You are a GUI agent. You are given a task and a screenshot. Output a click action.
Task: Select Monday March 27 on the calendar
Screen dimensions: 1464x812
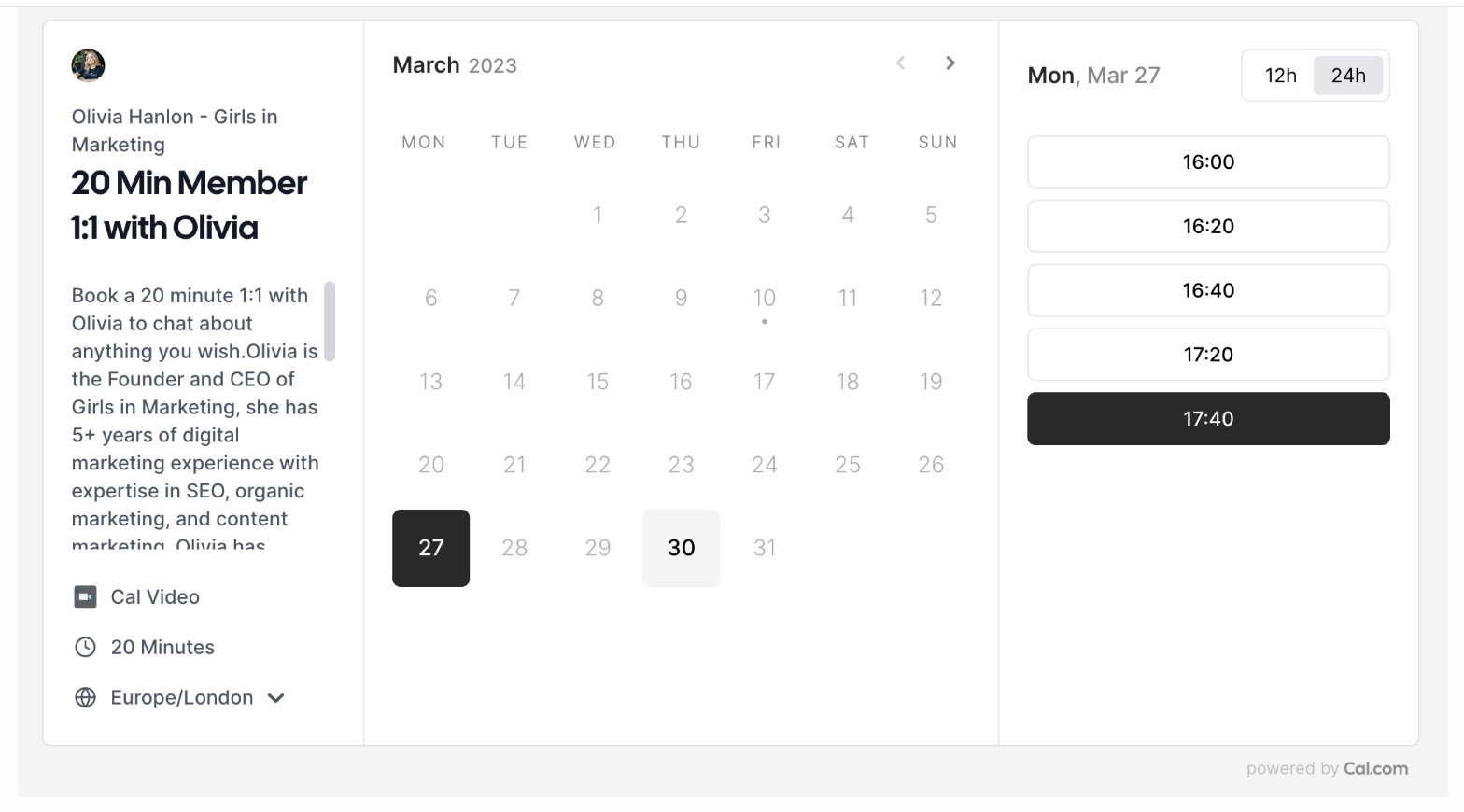430,548
